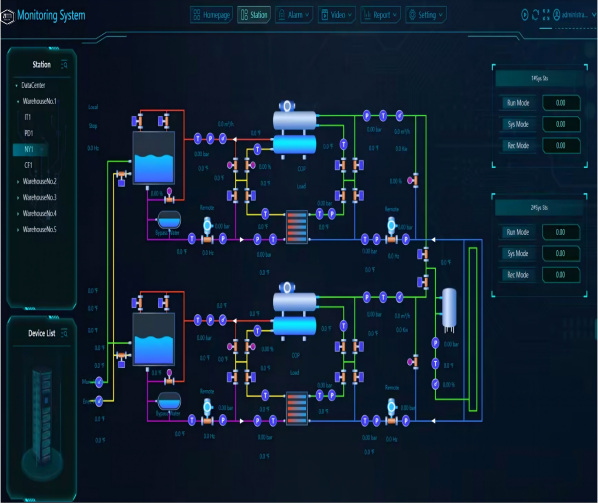Click the administrator user avatar icon
Image resolution: width=598 pixels, height=504 pixels.
coord(556,15)
